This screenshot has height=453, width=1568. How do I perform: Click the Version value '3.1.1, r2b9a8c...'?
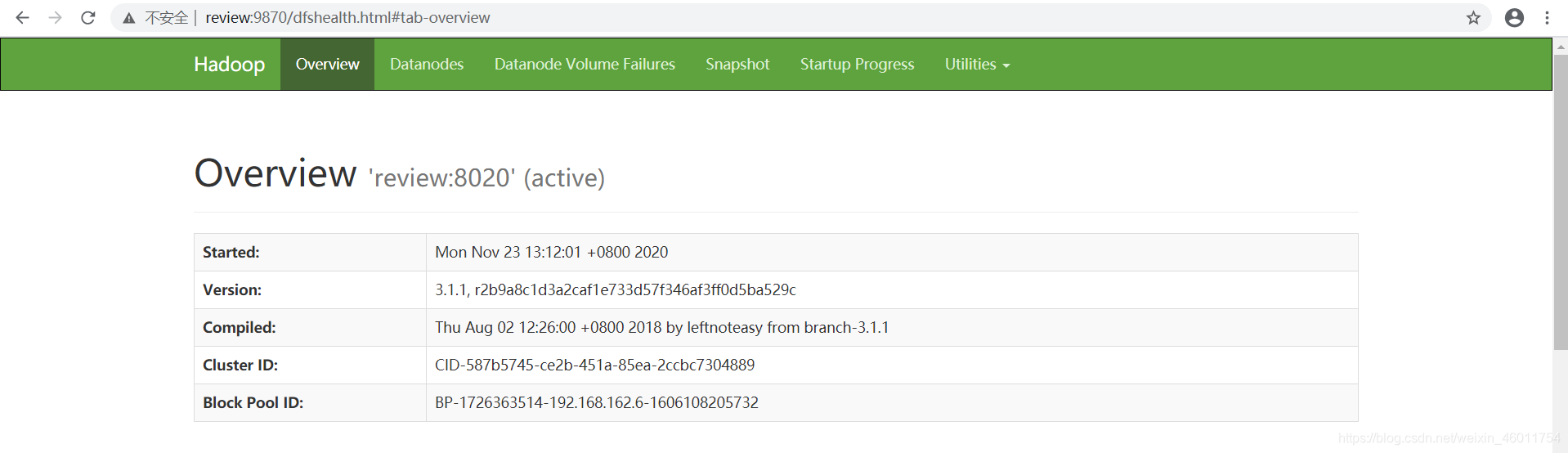[x=615, y=289]
